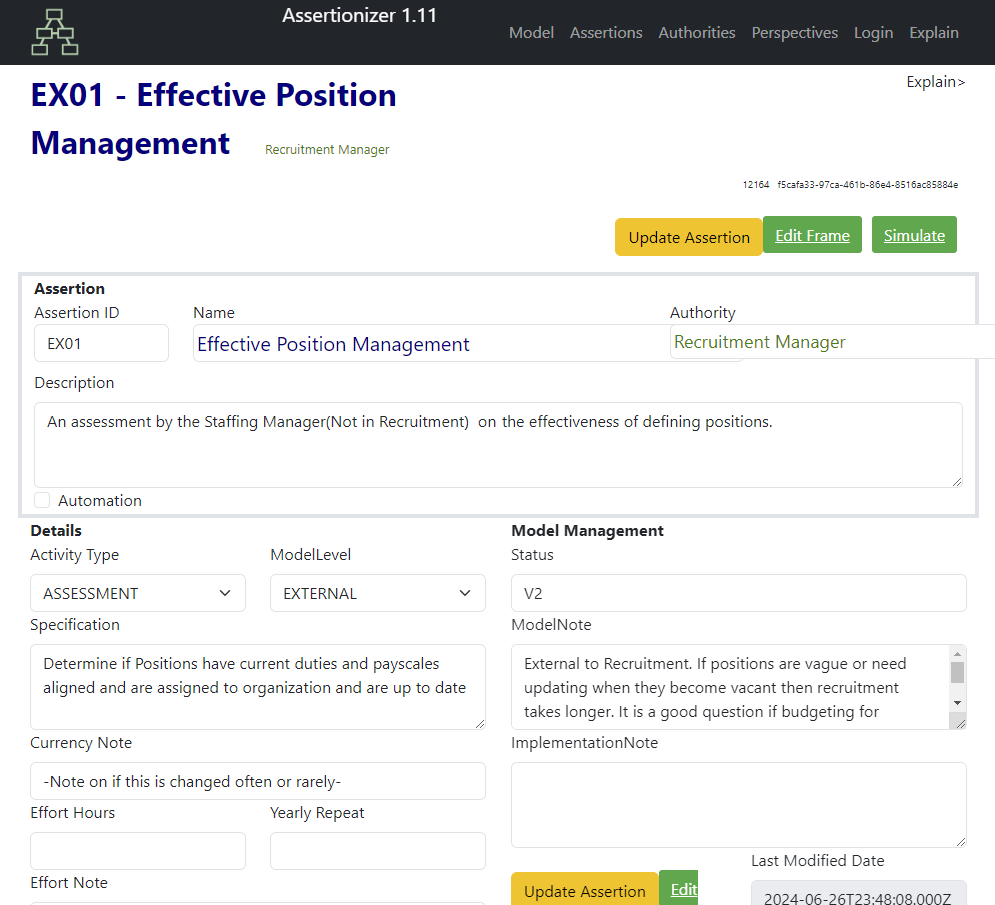Click the ModelNote scrollbar down arrow

click(x=958, y=703)
